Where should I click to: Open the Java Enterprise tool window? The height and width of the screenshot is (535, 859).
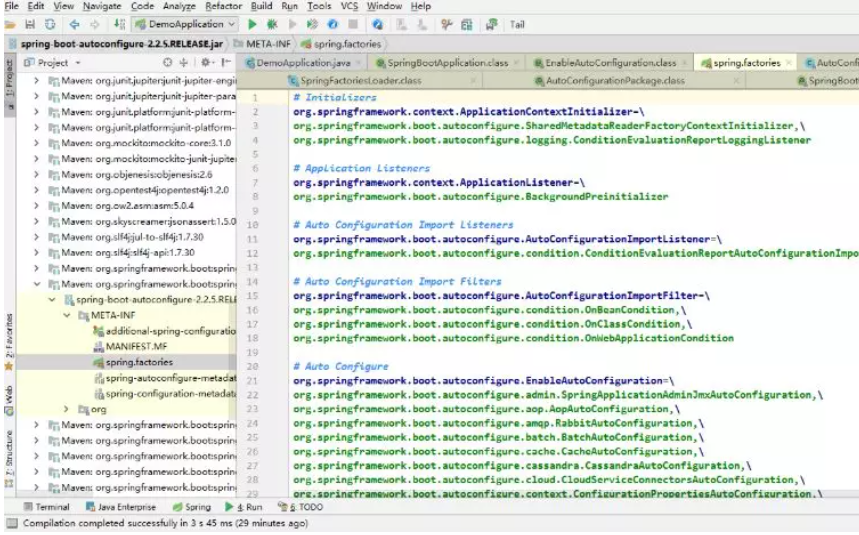(121, 507)
